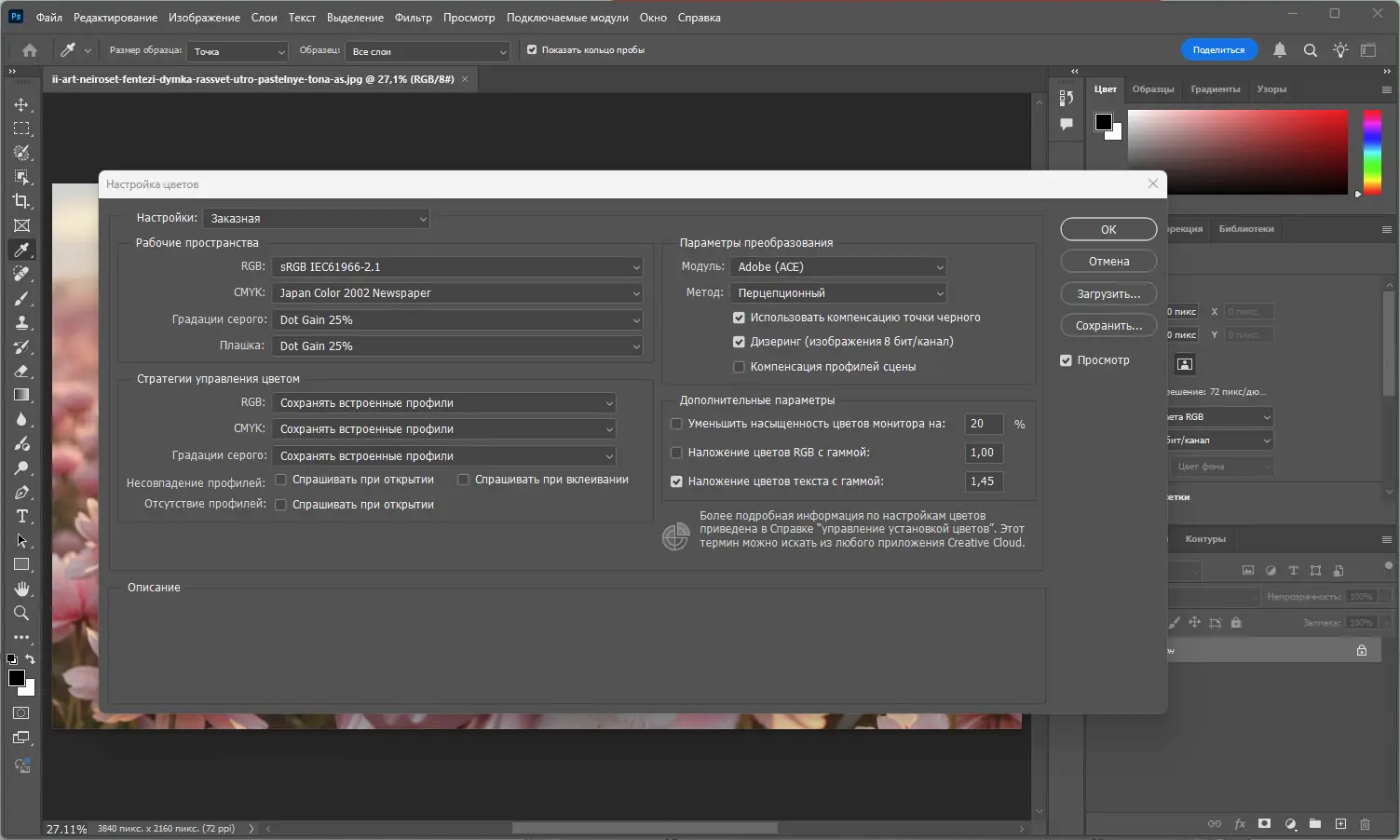Select the Brush tool
Screen dimensions: 1400x840
(x=22, y=298)
